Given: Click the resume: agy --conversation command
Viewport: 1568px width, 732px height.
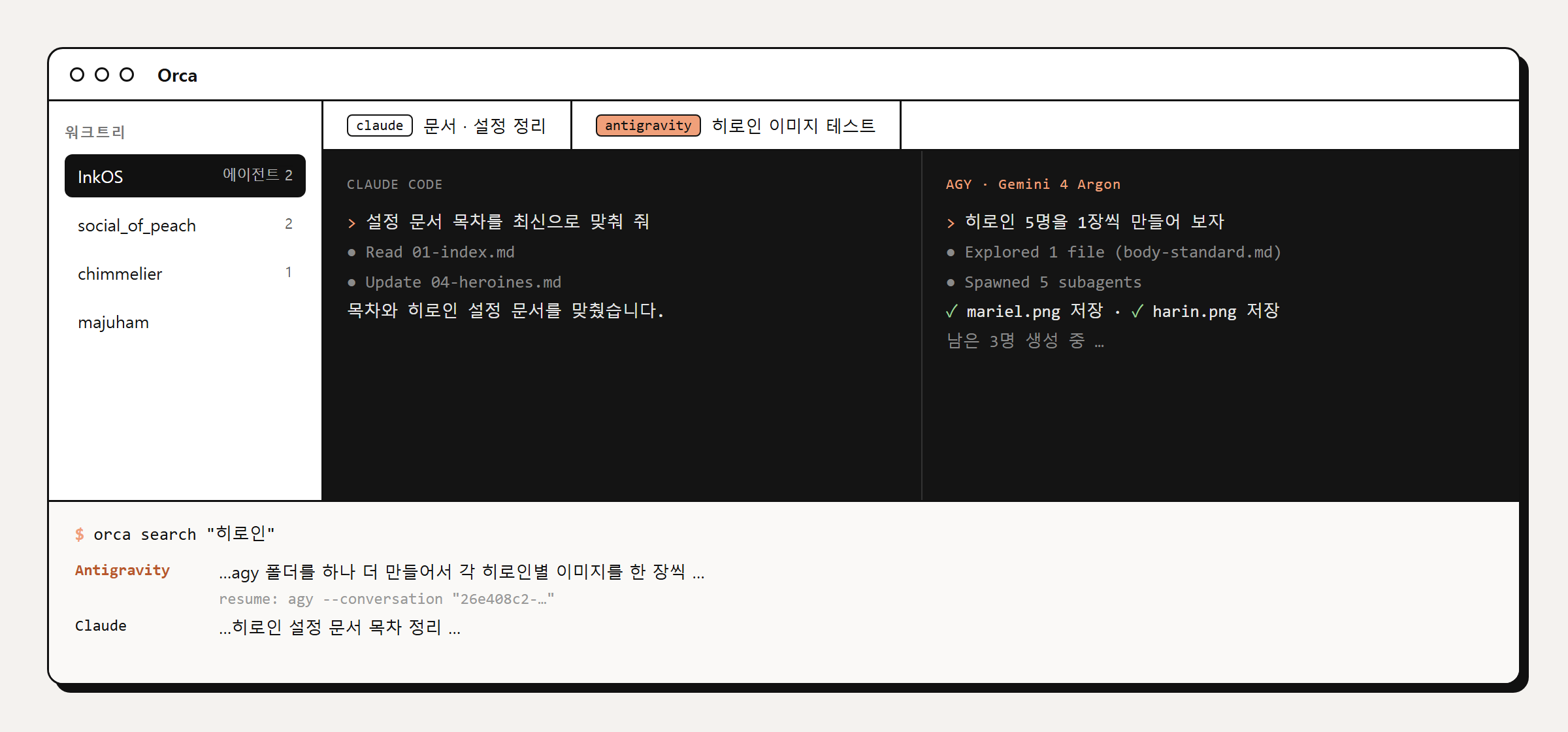Looking at the screenshot, I should [386, 599].
